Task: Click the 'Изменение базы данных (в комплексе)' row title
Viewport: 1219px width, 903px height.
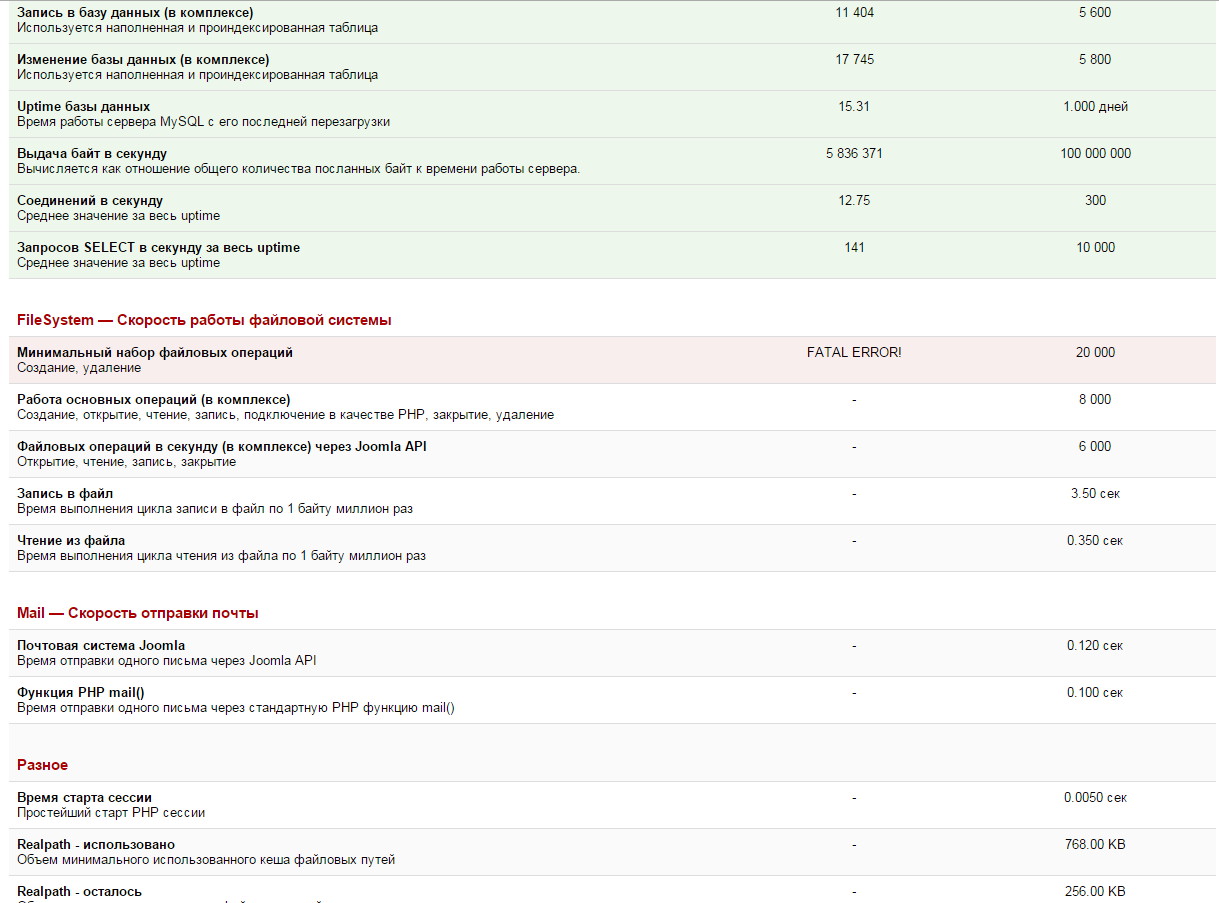Action: [x=143, y=59]
